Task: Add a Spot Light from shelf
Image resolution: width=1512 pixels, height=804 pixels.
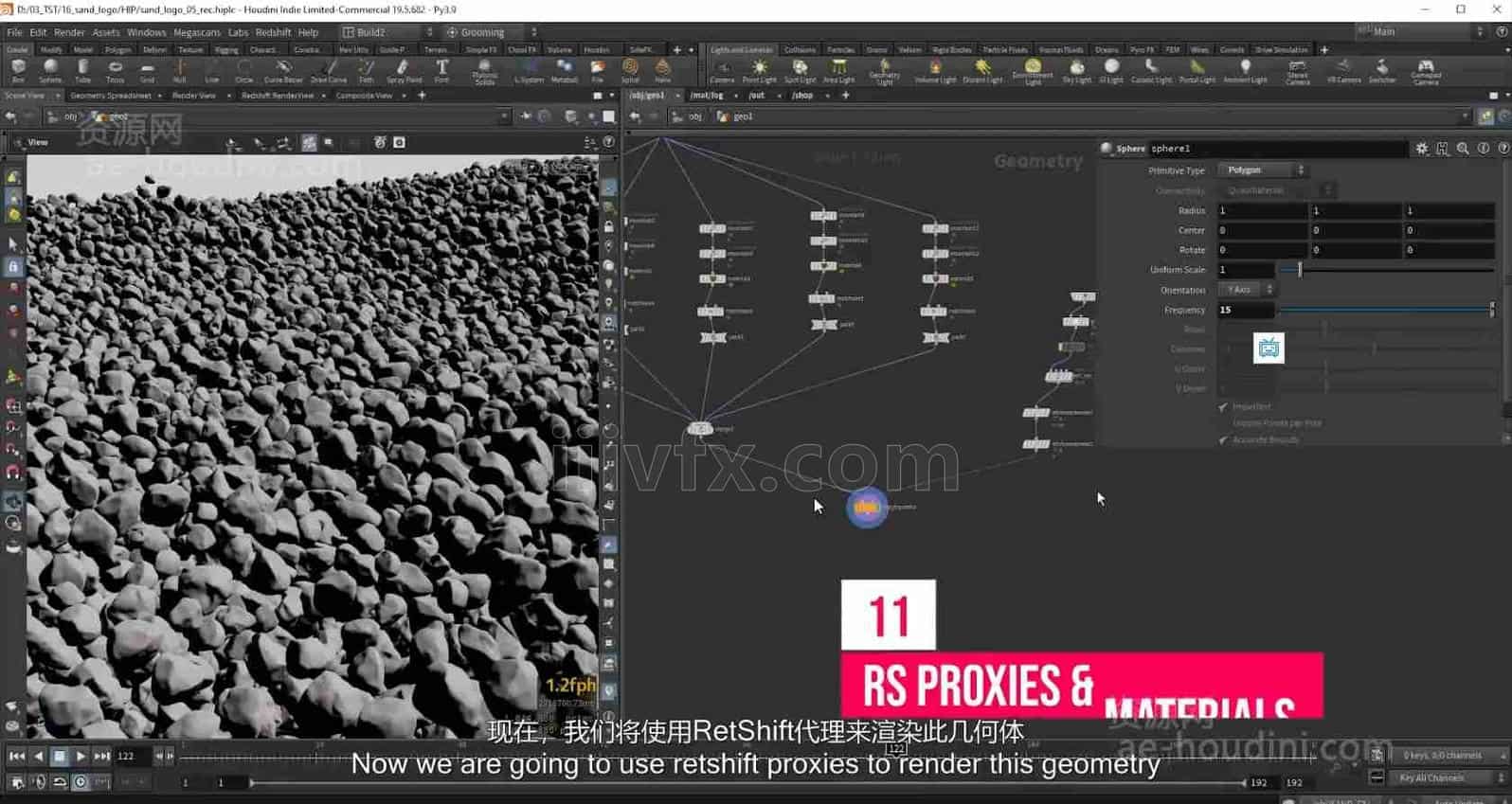Action: pos(800,71)
